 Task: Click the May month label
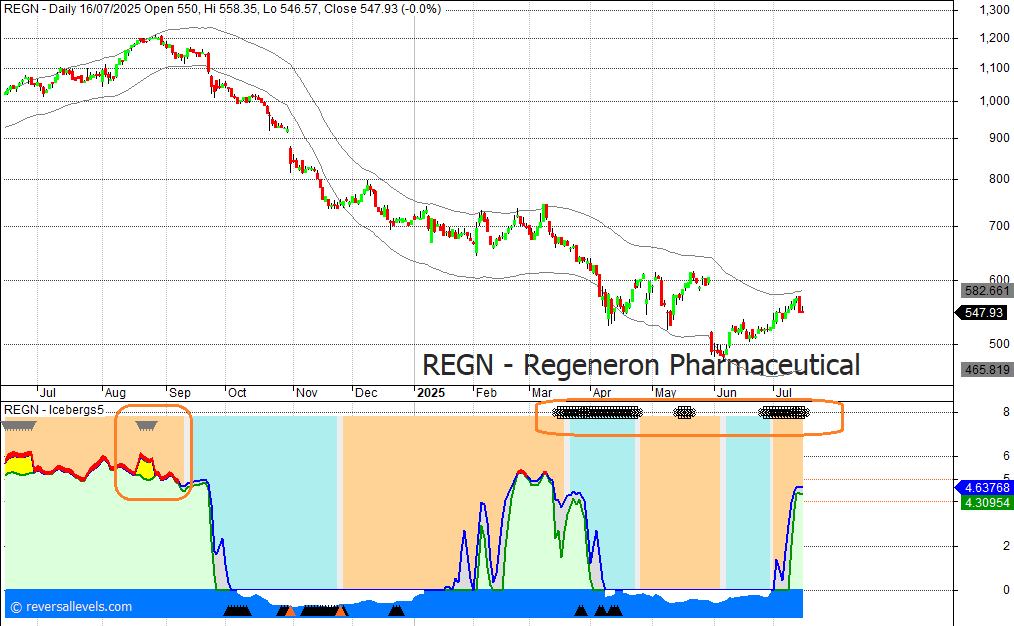(665, 393)
